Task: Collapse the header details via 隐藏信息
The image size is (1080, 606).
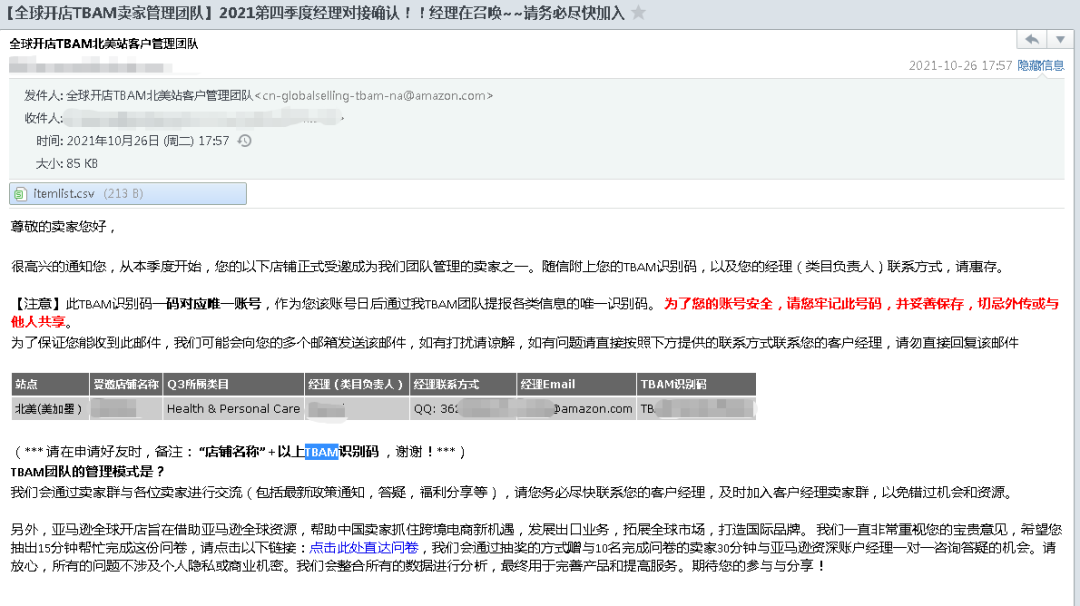Action: 1043,63
